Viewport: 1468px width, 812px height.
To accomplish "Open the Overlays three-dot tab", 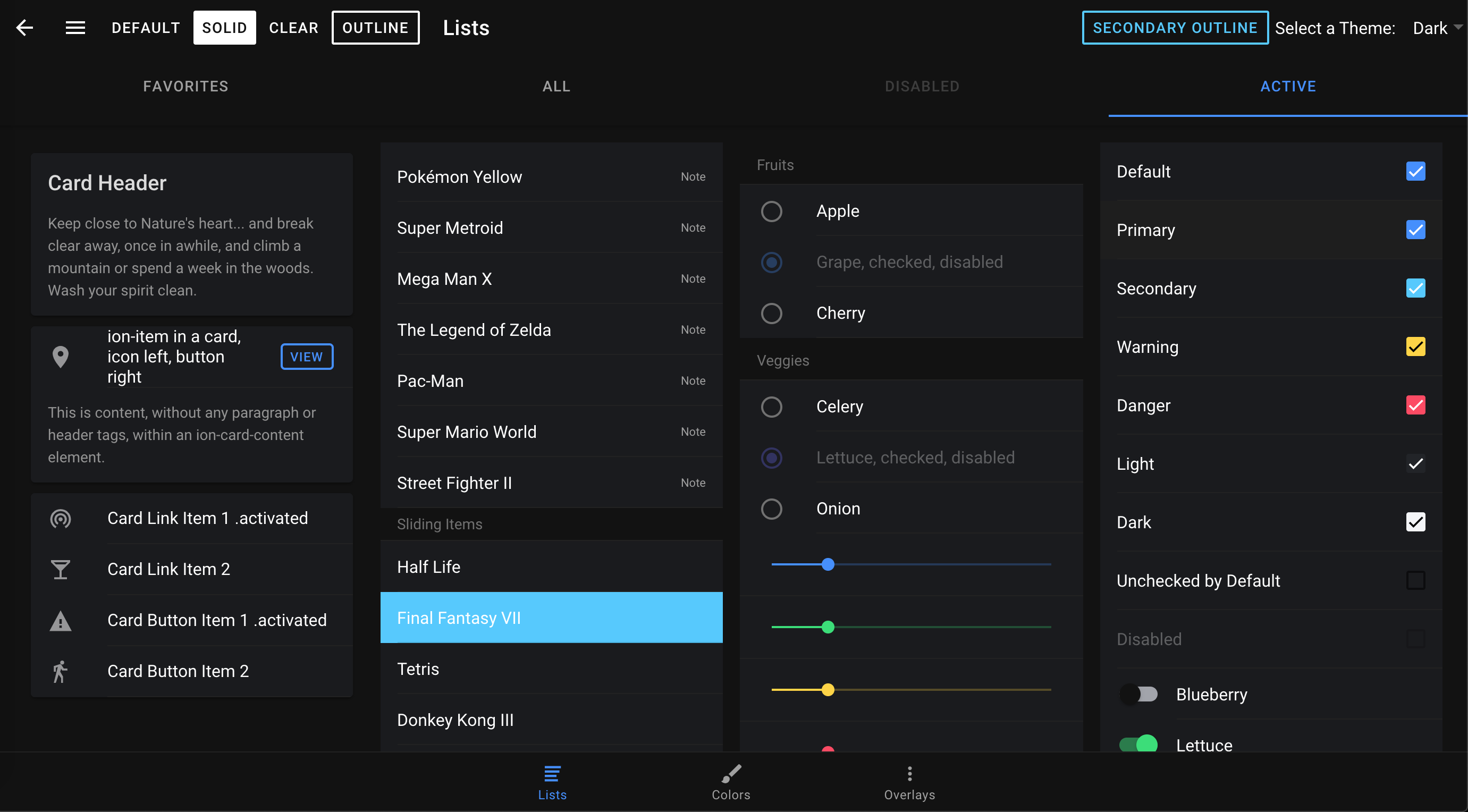I will pos(909,782).
